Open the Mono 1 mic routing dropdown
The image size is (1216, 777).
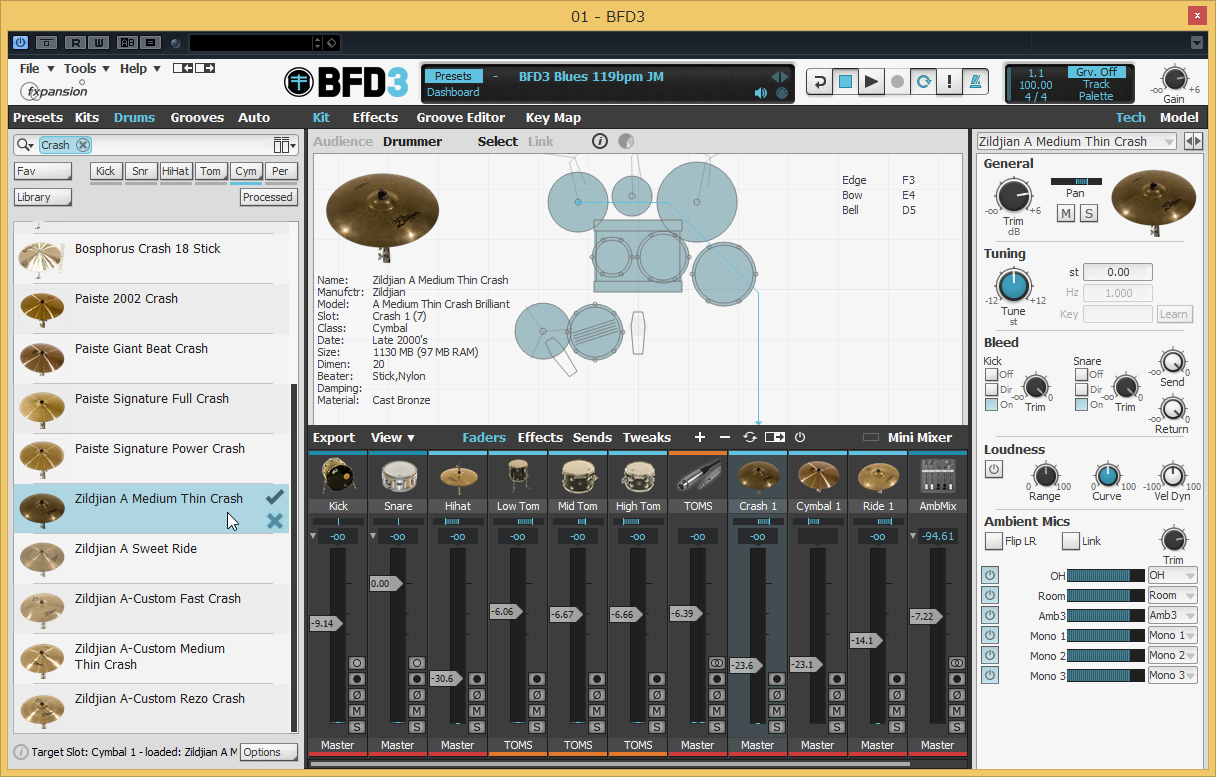1172,635
